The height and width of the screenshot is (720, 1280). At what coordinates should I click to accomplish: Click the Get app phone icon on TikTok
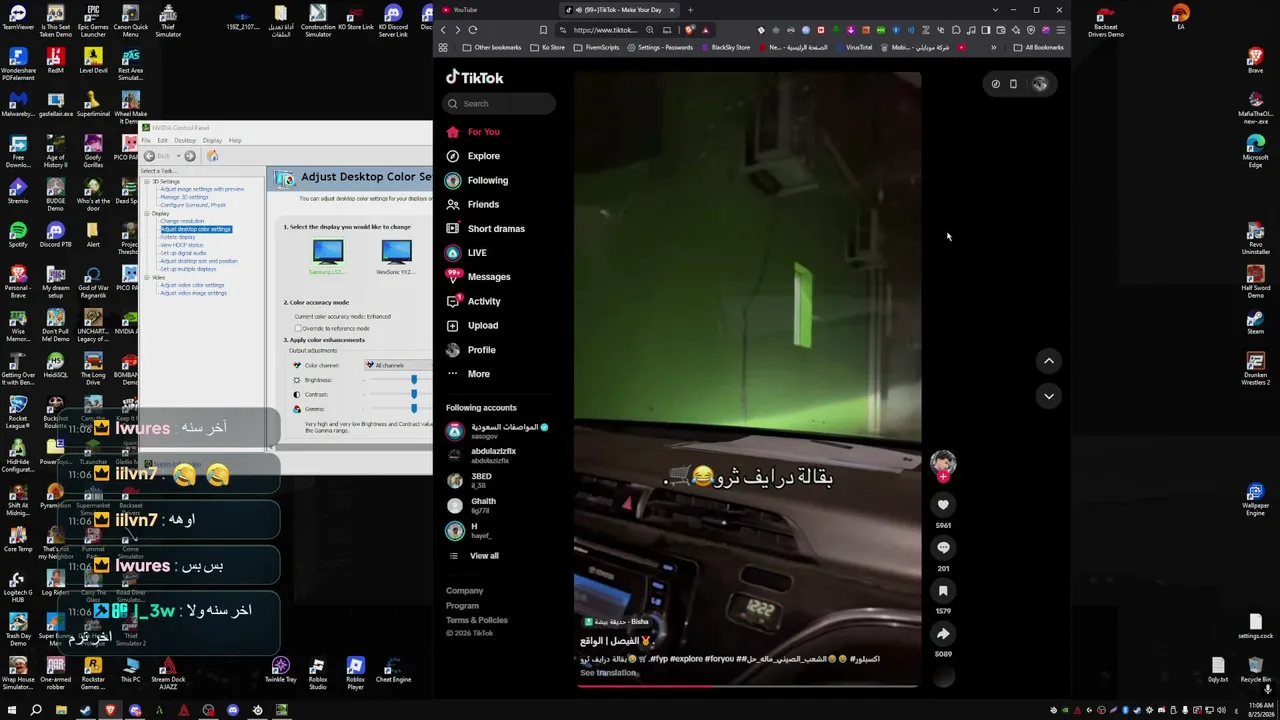[1013, 84]
